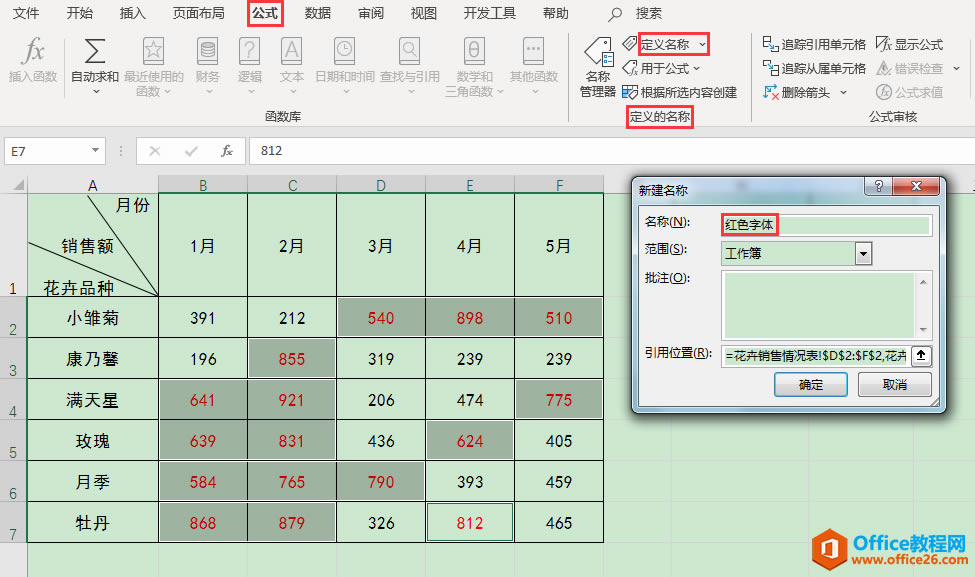Open Date and Time (日期和时间) functions
The width and height of the screenshot is (975, 577).
344,66
